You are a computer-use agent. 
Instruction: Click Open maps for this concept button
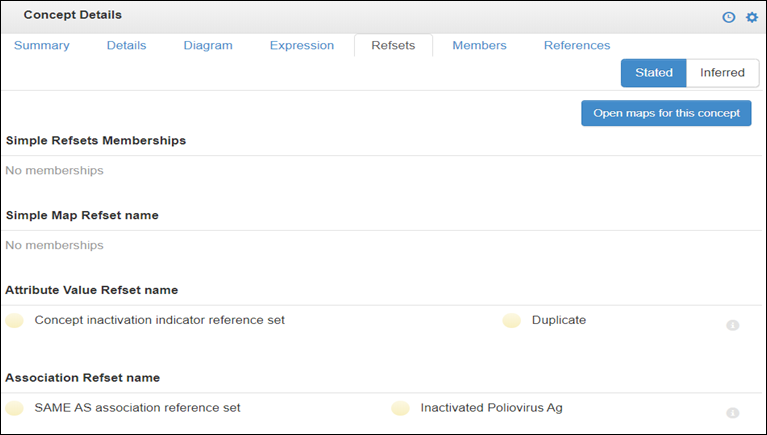[x=666, y=113]
